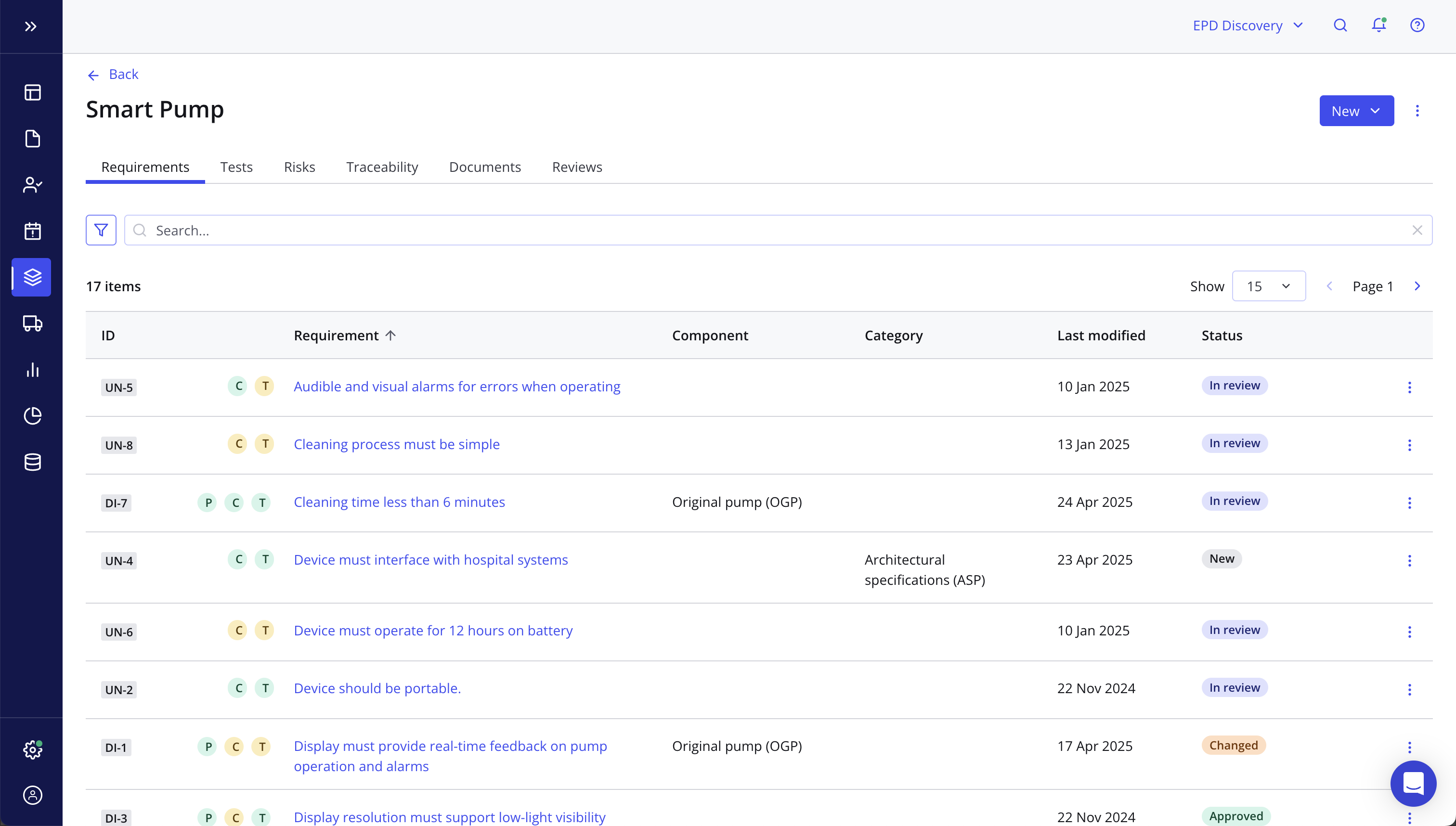The width and height of the screenshot is (1456, 826).
Task: Open the help question mark icon
Action: 1417,25
